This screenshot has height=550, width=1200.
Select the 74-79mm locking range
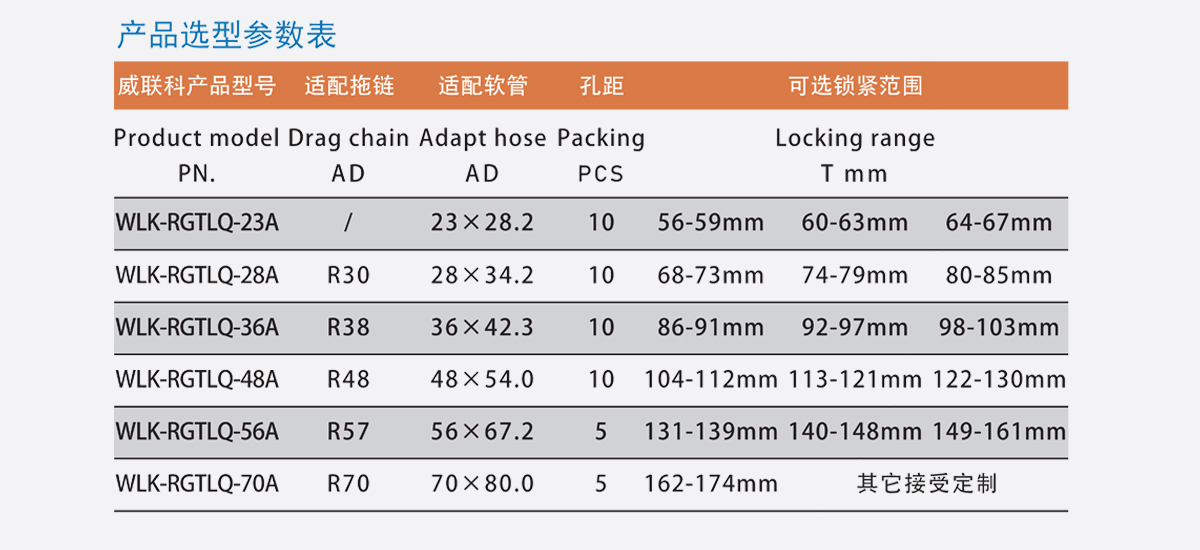click(x=855, y=275)
